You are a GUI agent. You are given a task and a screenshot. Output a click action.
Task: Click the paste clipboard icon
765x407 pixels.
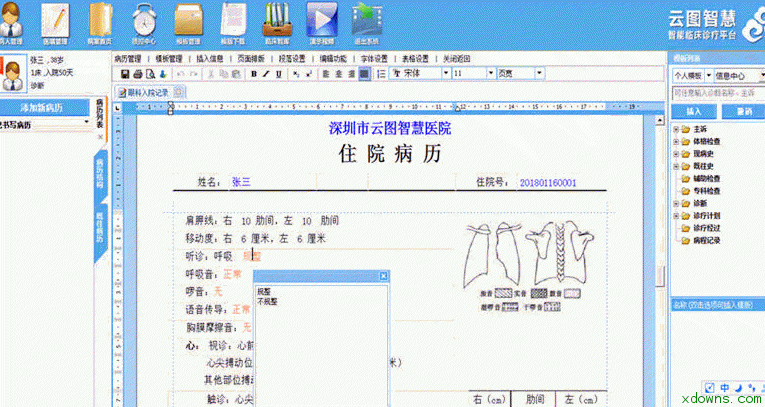click(236, 74)
